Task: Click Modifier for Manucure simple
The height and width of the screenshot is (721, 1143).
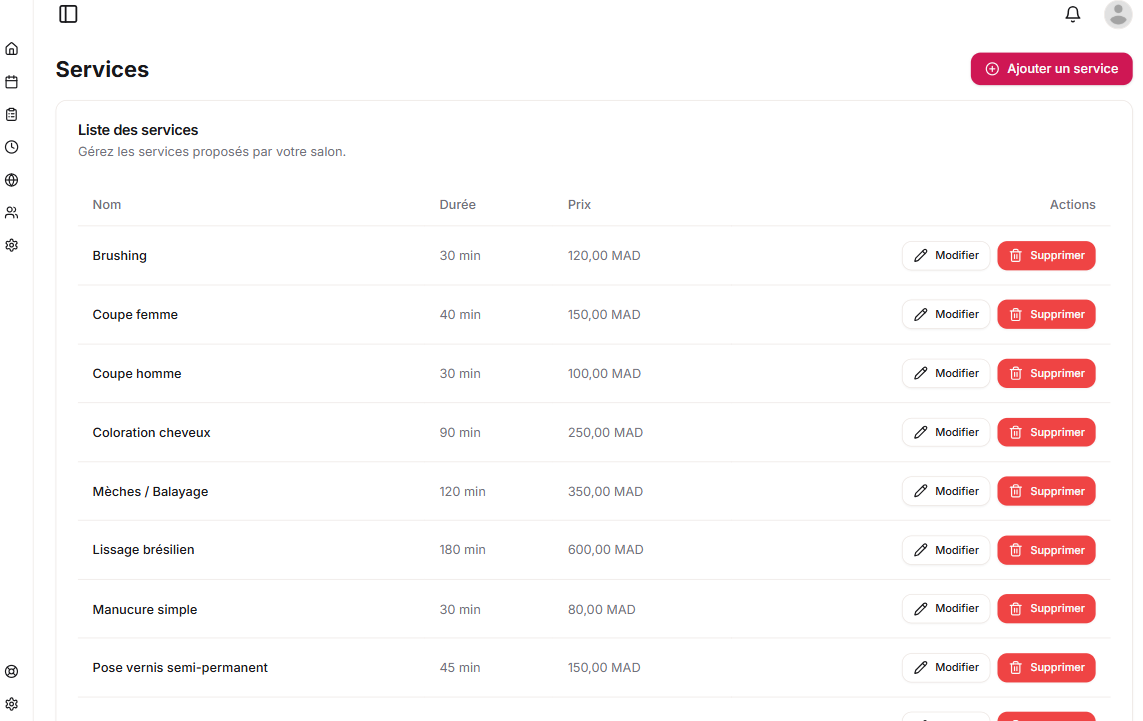Action: tap(946, 609)
